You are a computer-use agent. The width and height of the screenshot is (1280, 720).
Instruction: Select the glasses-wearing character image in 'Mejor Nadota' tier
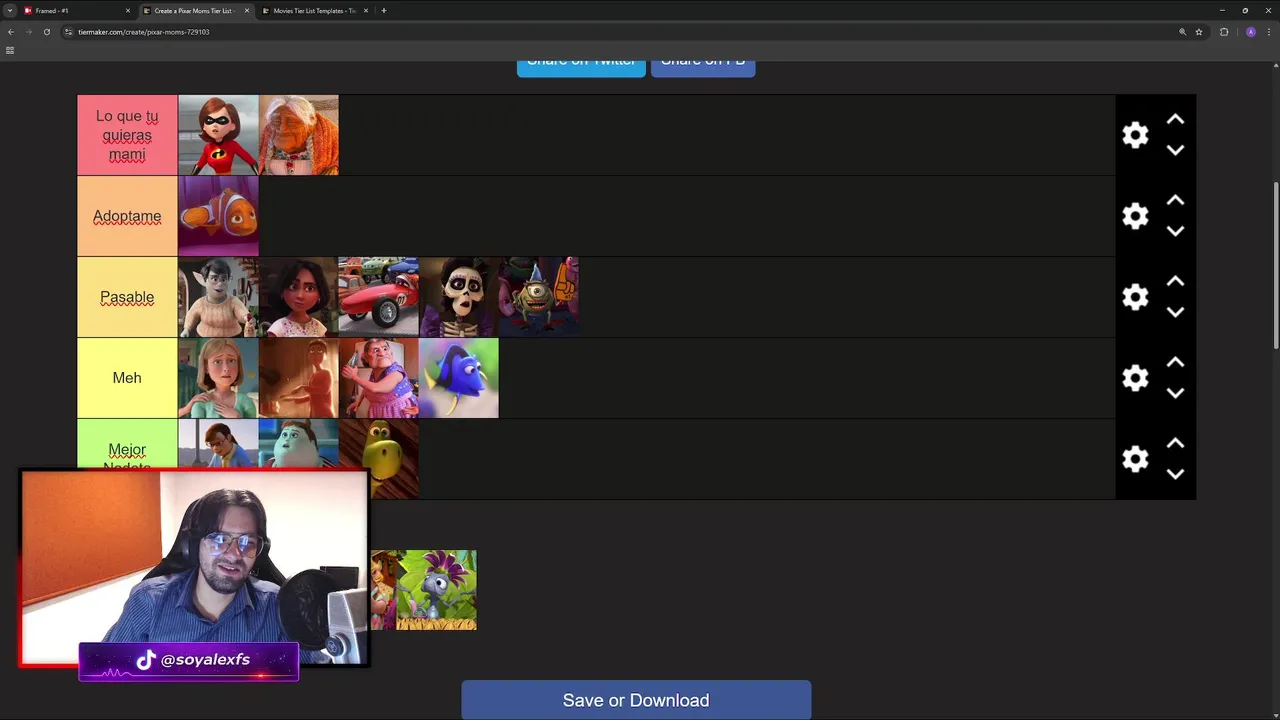pyautogui.click(x=218, y=444)
